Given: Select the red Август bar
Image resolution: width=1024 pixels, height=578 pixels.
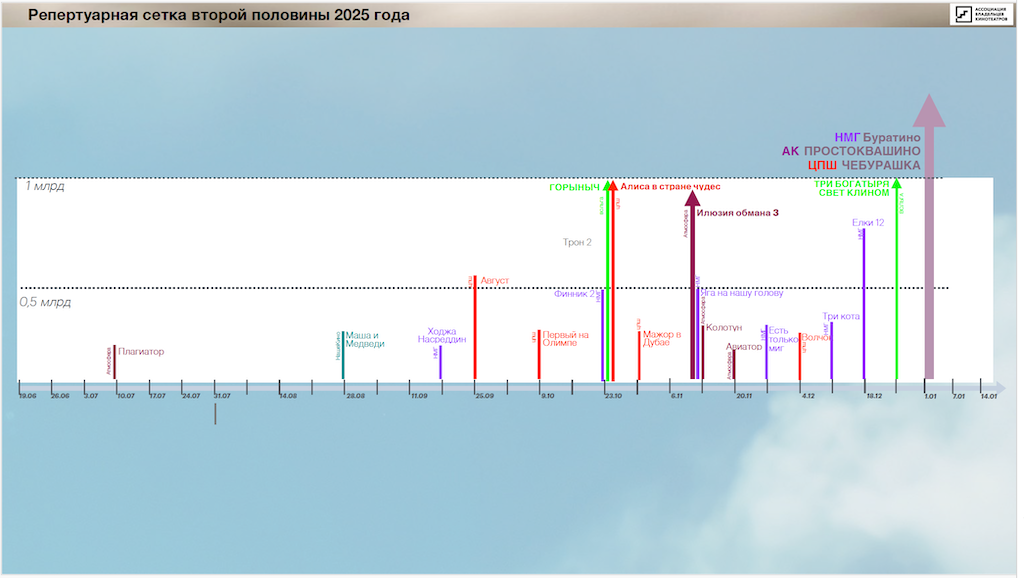Looking at the screenshot, I should (474, 330).
